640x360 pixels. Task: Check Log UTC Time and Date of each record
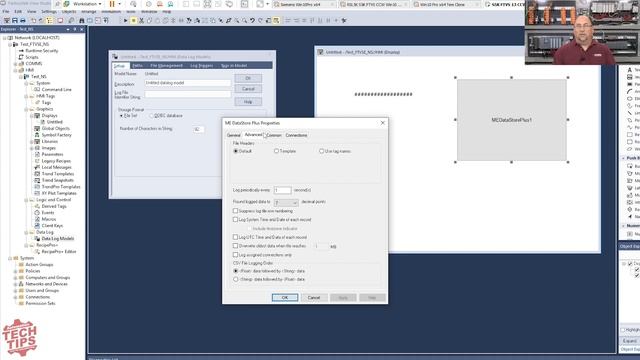pos(235,237)
